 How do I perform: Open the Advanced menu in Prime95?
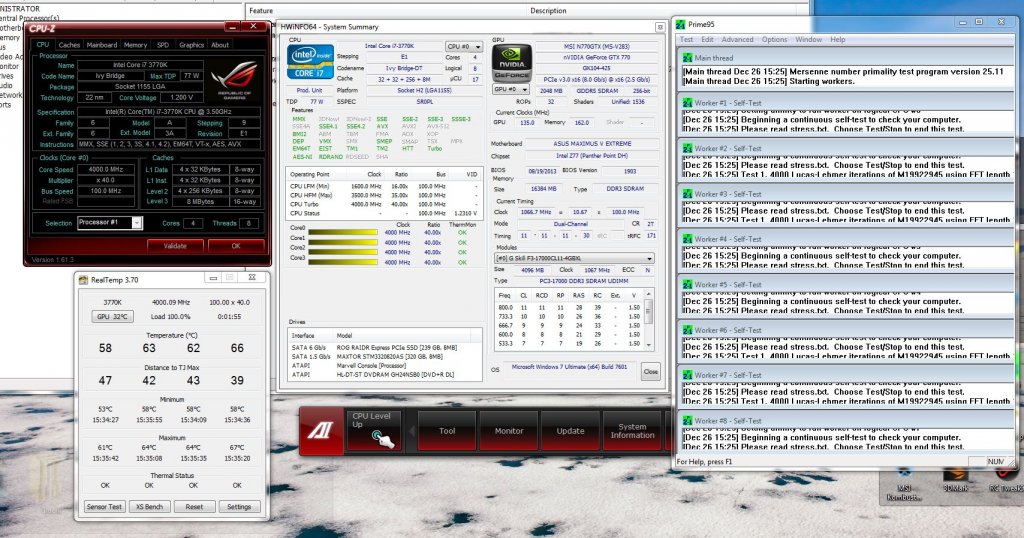737,40
